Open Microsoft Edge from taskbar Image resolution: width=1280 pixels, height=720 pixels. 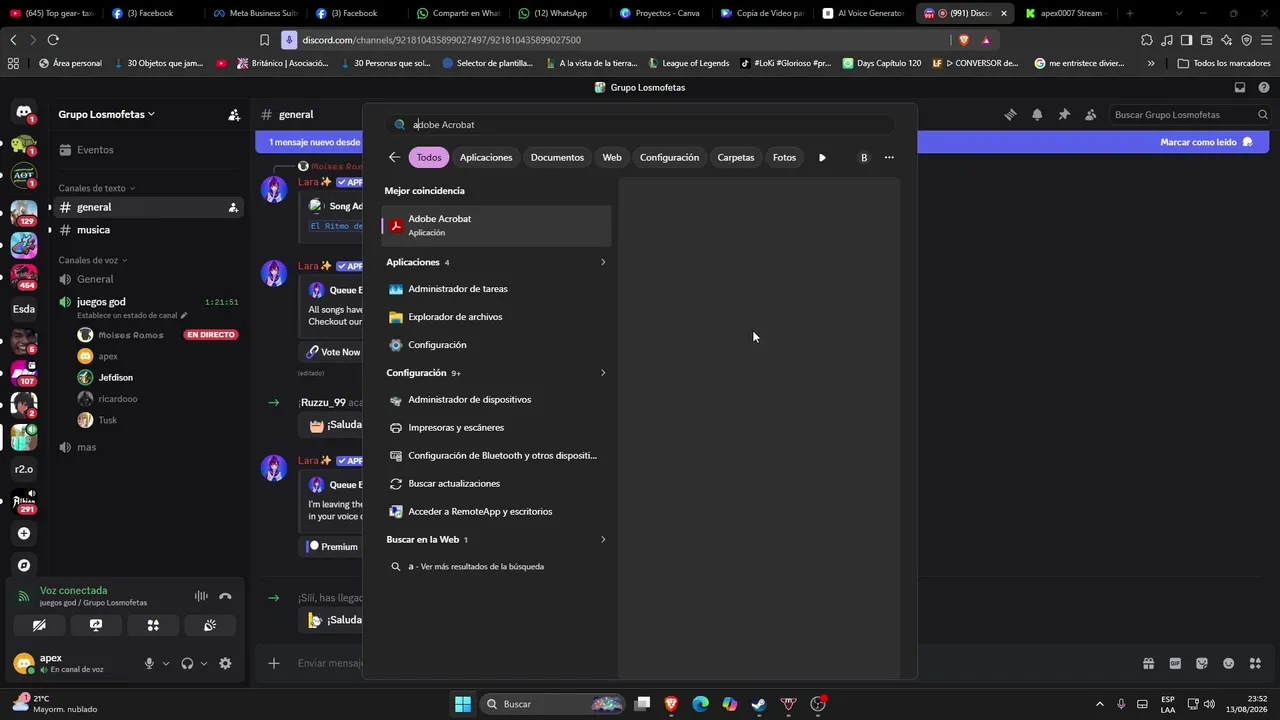(700, 704)
